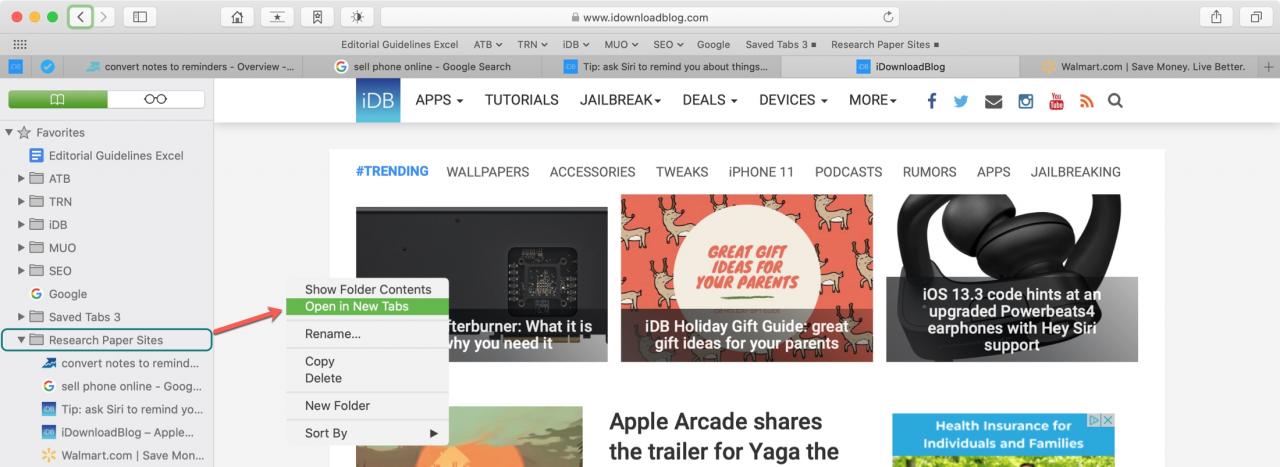Open SEO dropdown in favorites bar

(669, 45)
